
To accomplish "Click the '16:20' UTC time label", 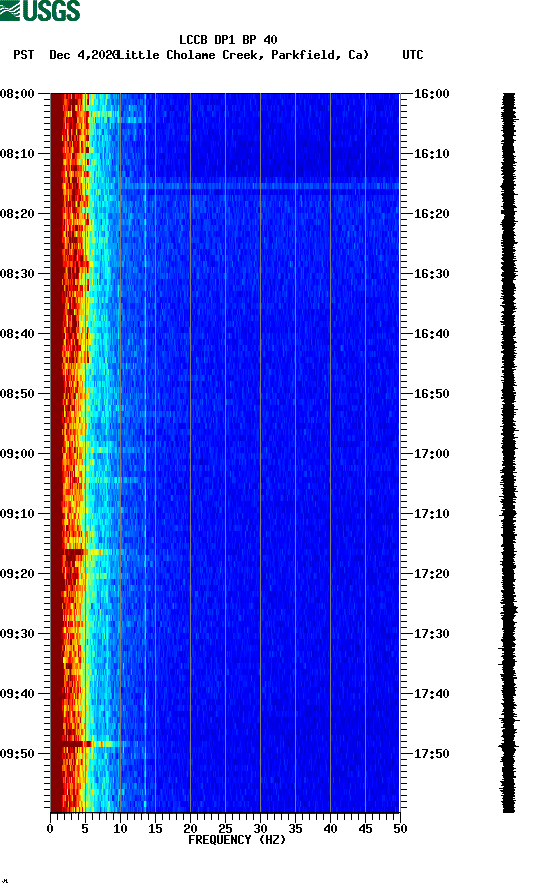I will coord(431,213).
